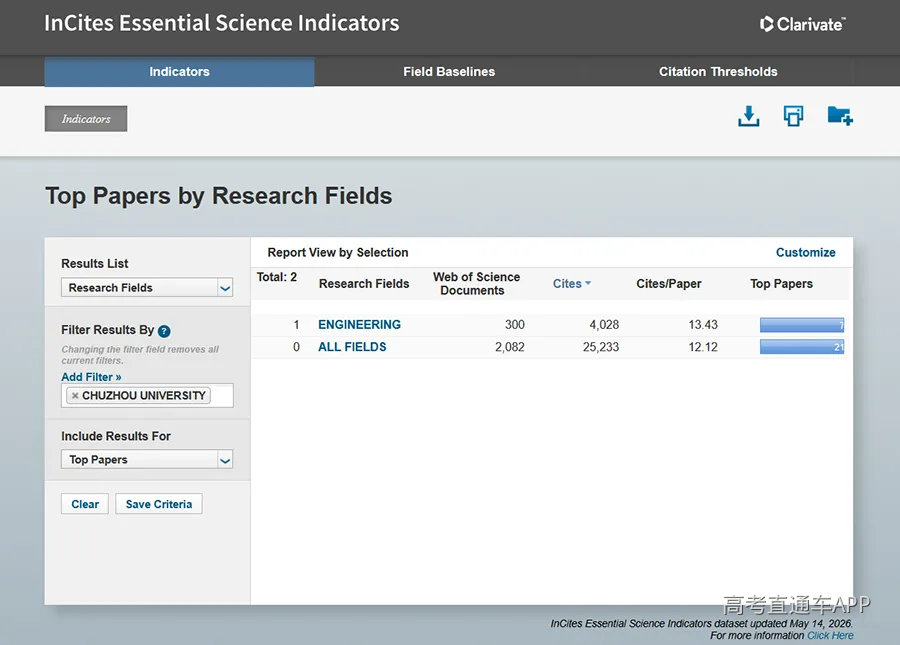Switch to the Indicators tab
The height and width of the screenshot is (645, 900).
[x=179, y=72]
